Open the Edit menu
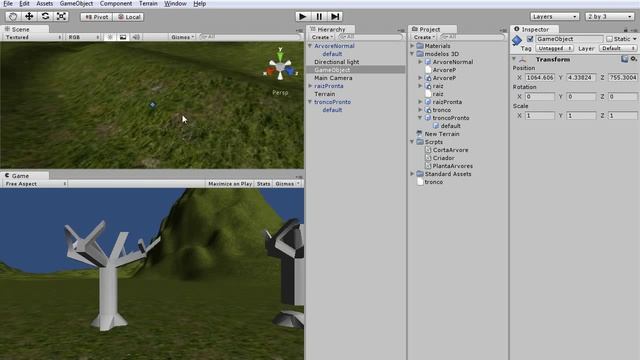640x360 pixels. coord(24,4)
